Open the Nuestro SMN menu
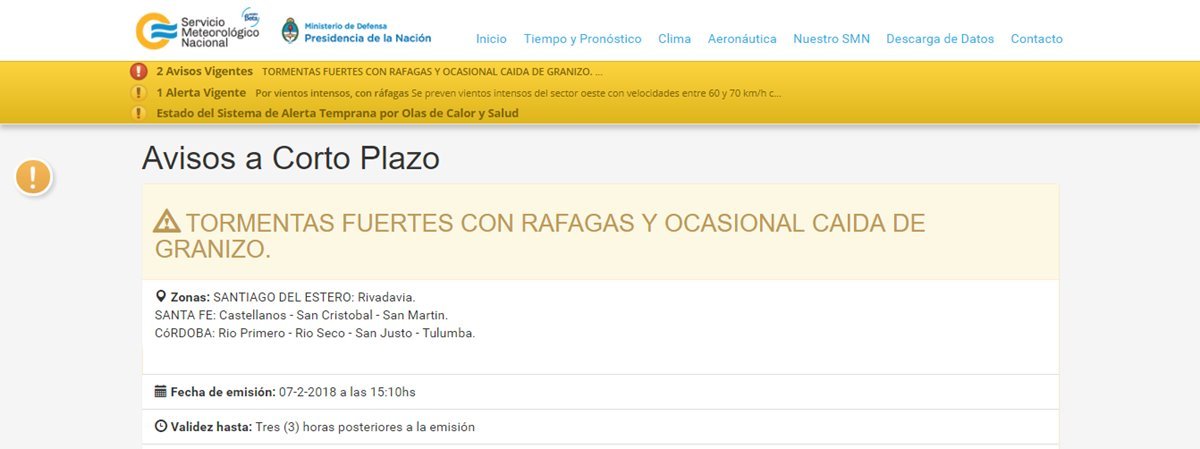1200x449 pixels. (831, 39)
